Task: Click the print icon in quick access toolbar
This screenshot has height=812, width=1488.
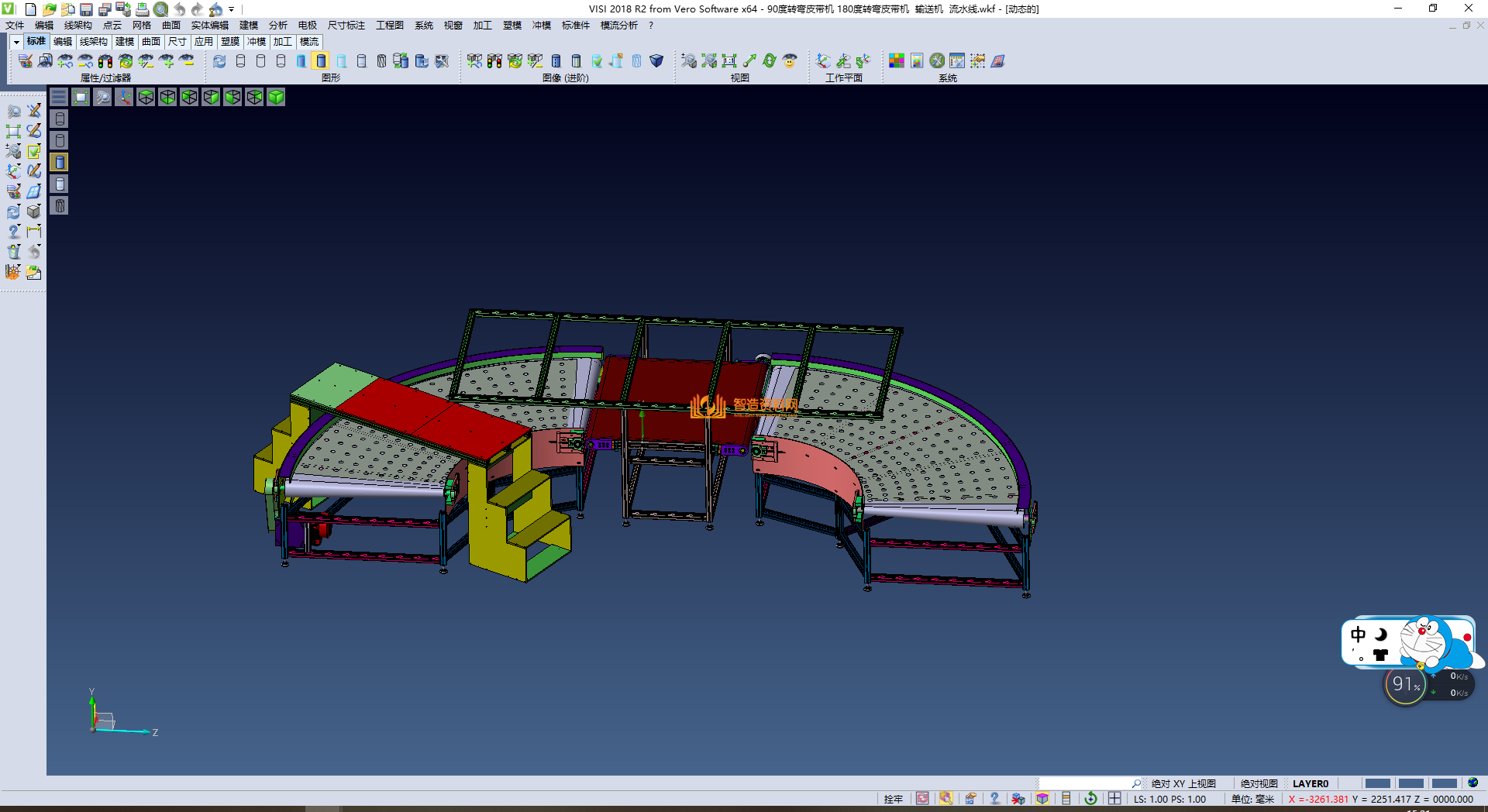Action: 143,9
